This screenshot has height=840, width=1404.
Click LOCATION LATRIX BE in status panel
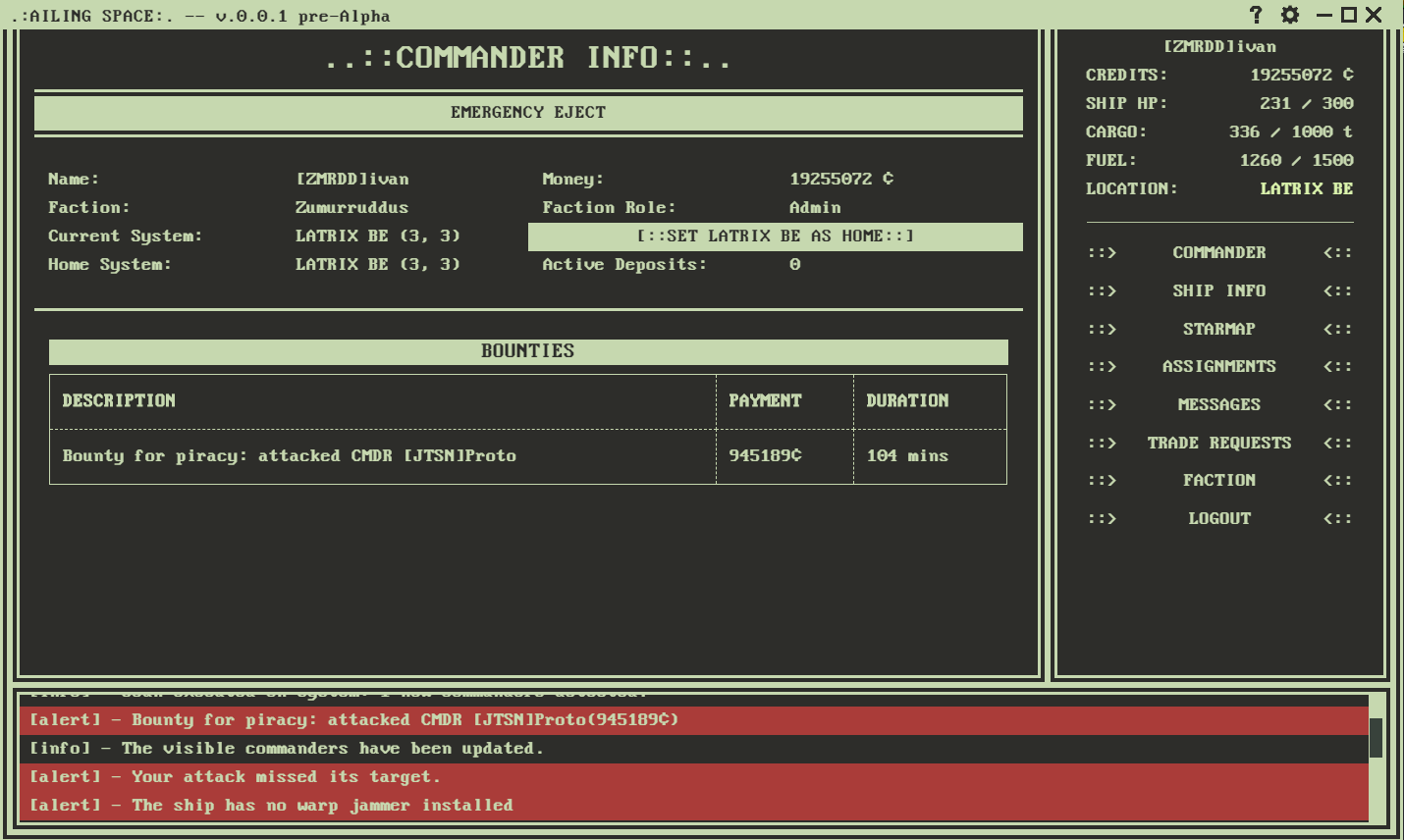[1306, 188]
